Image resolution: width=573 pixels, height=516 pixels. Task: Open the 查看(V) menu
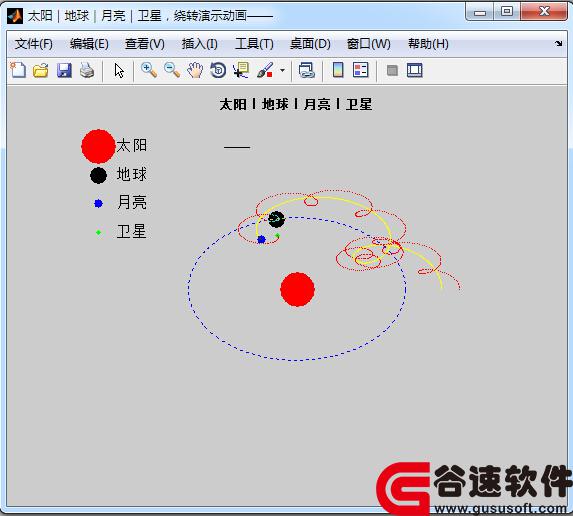145,44
